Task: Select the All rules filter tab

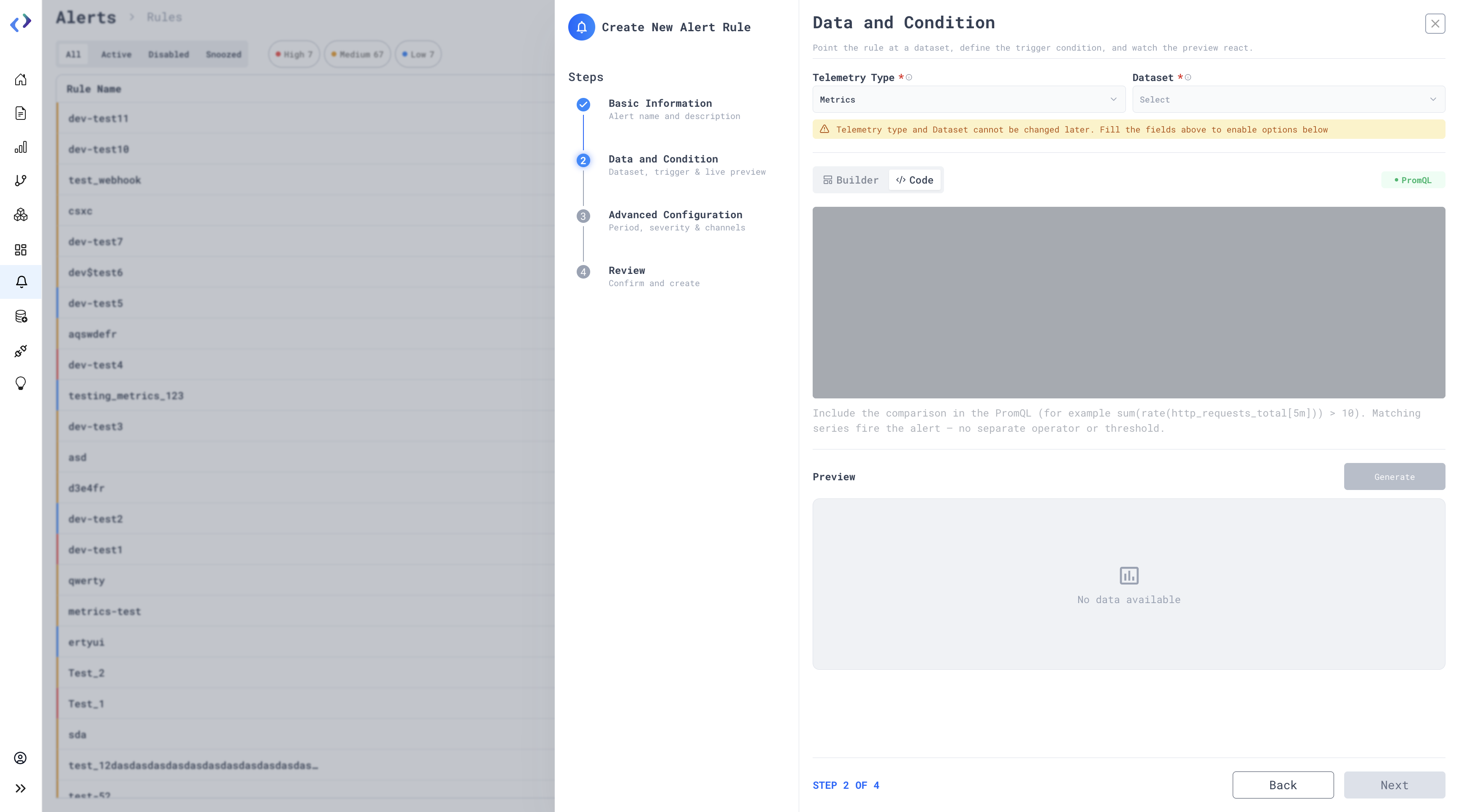Action: 73,54
